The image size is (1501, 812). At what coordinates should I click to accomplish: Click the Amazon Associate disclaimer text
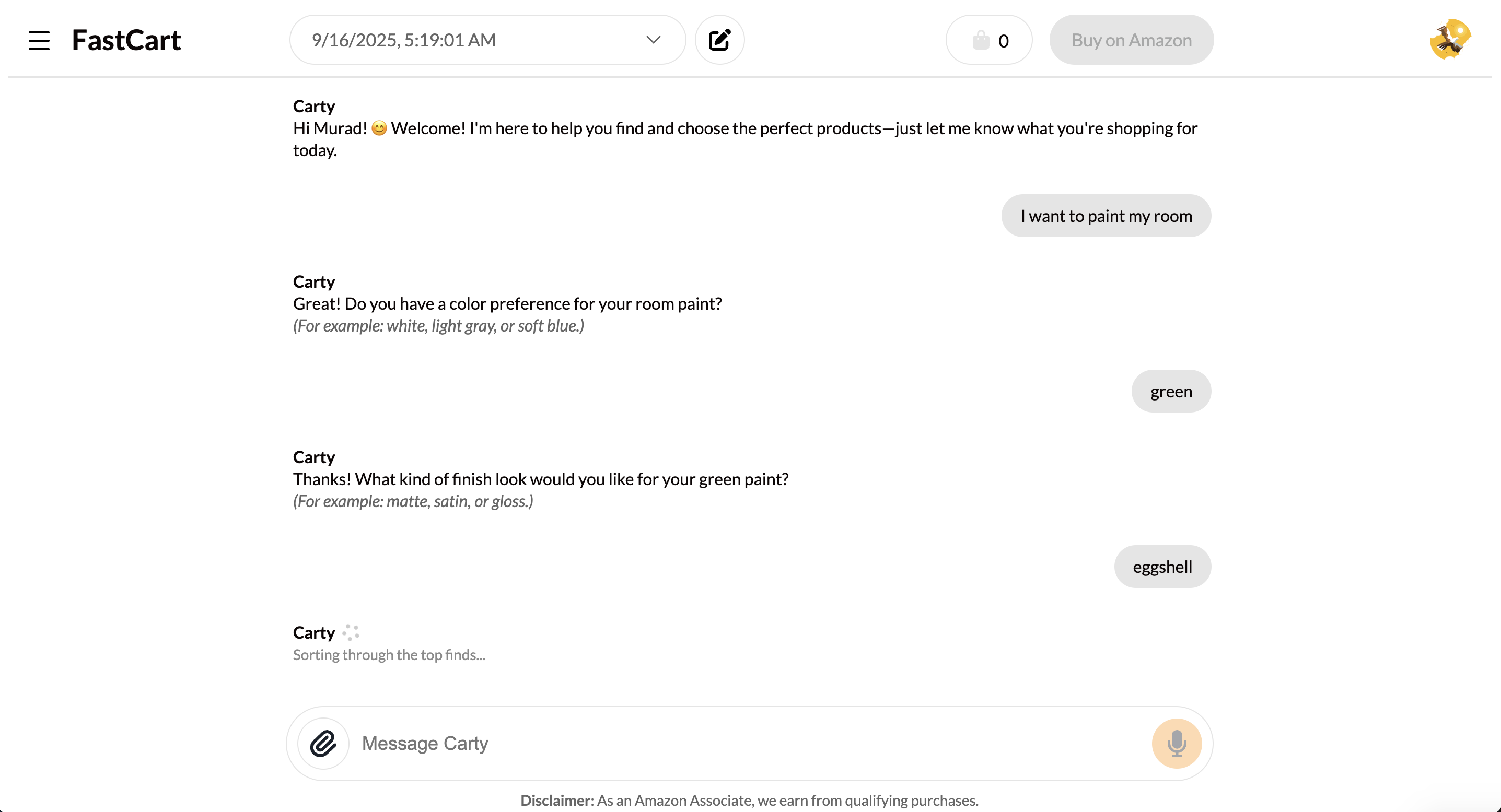[749, 801]
